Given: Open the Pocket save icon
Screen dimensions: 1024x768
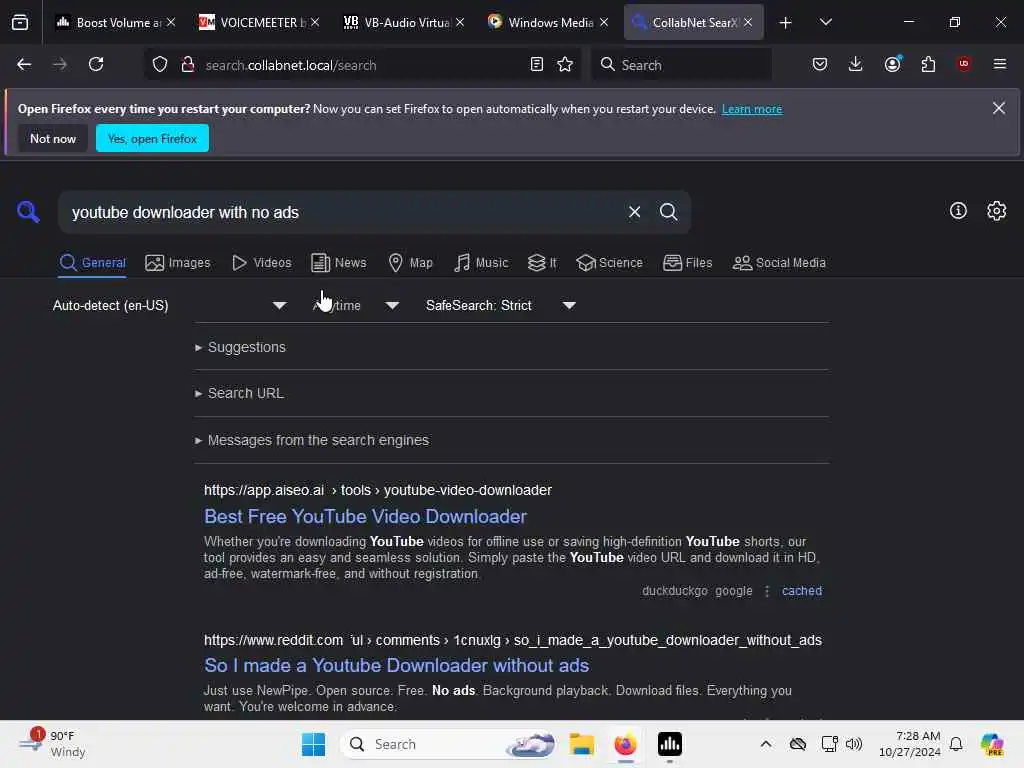Looking at the screenshot, I should [x=820, y=64].
